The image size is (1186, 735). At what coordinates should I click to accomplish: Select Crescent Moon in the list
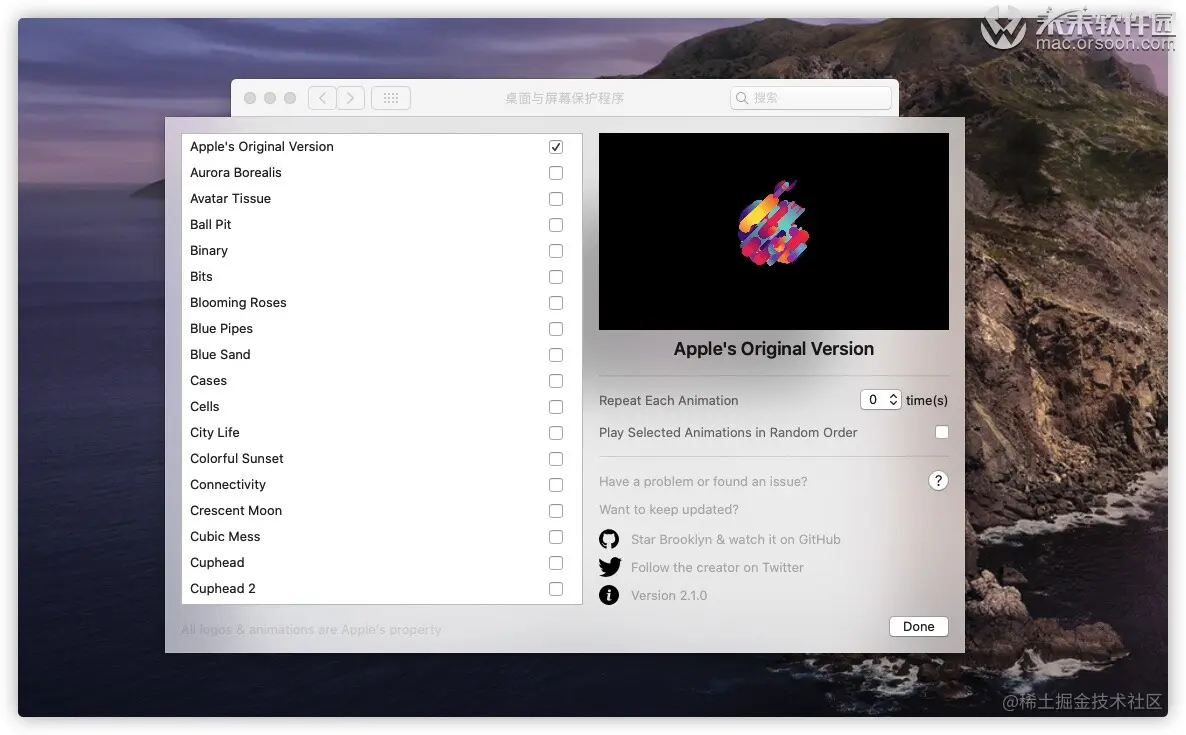pyautogui.click(x=382, y=510)
